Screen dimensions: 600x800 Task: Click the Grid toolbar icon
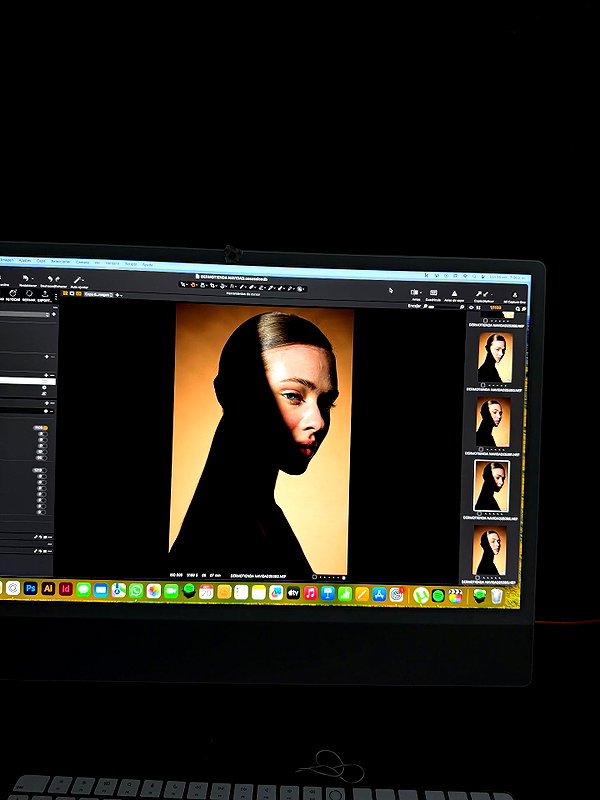(433, 293)
